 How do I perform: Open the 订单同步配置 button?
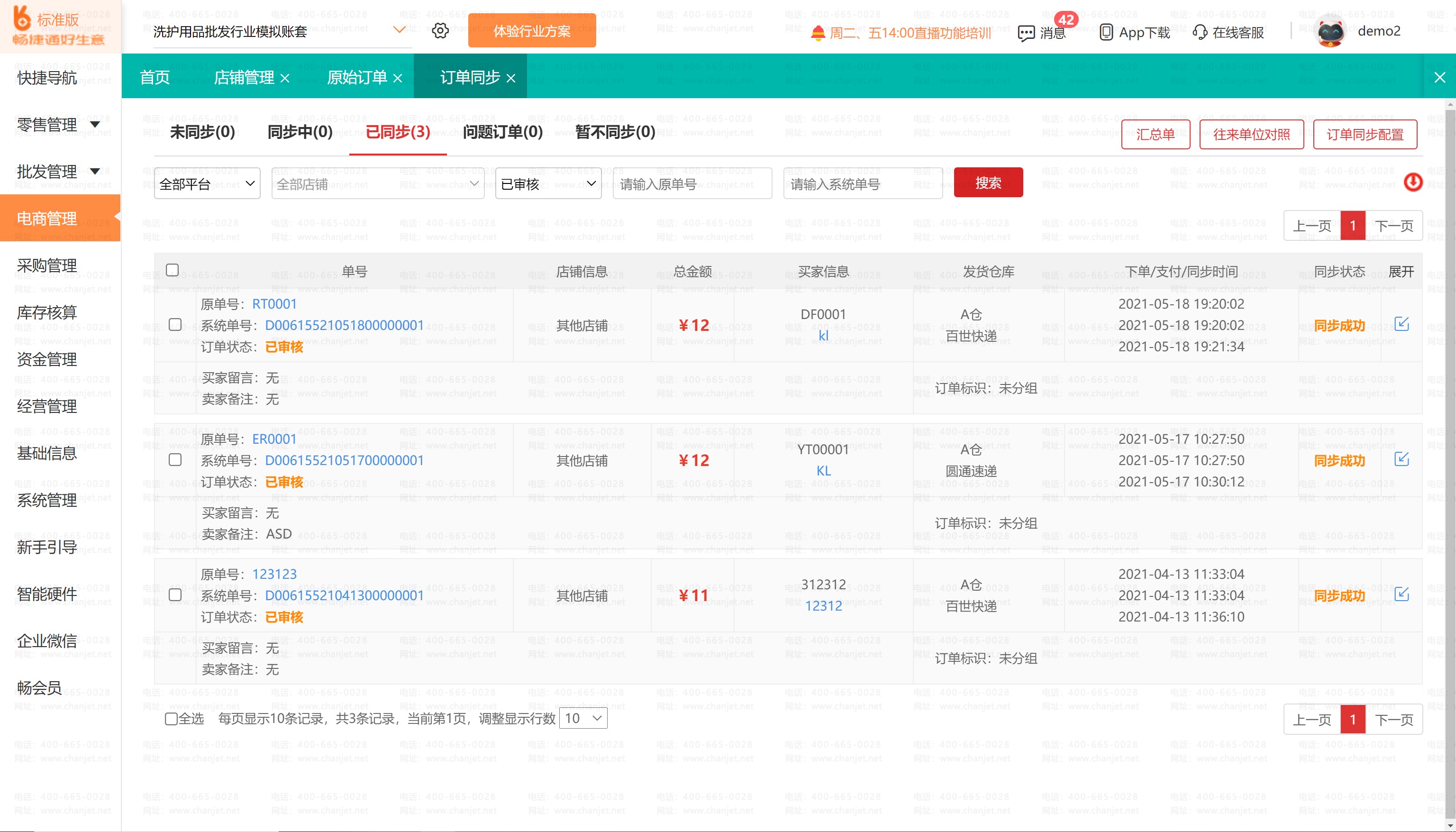pos(1365,135)
